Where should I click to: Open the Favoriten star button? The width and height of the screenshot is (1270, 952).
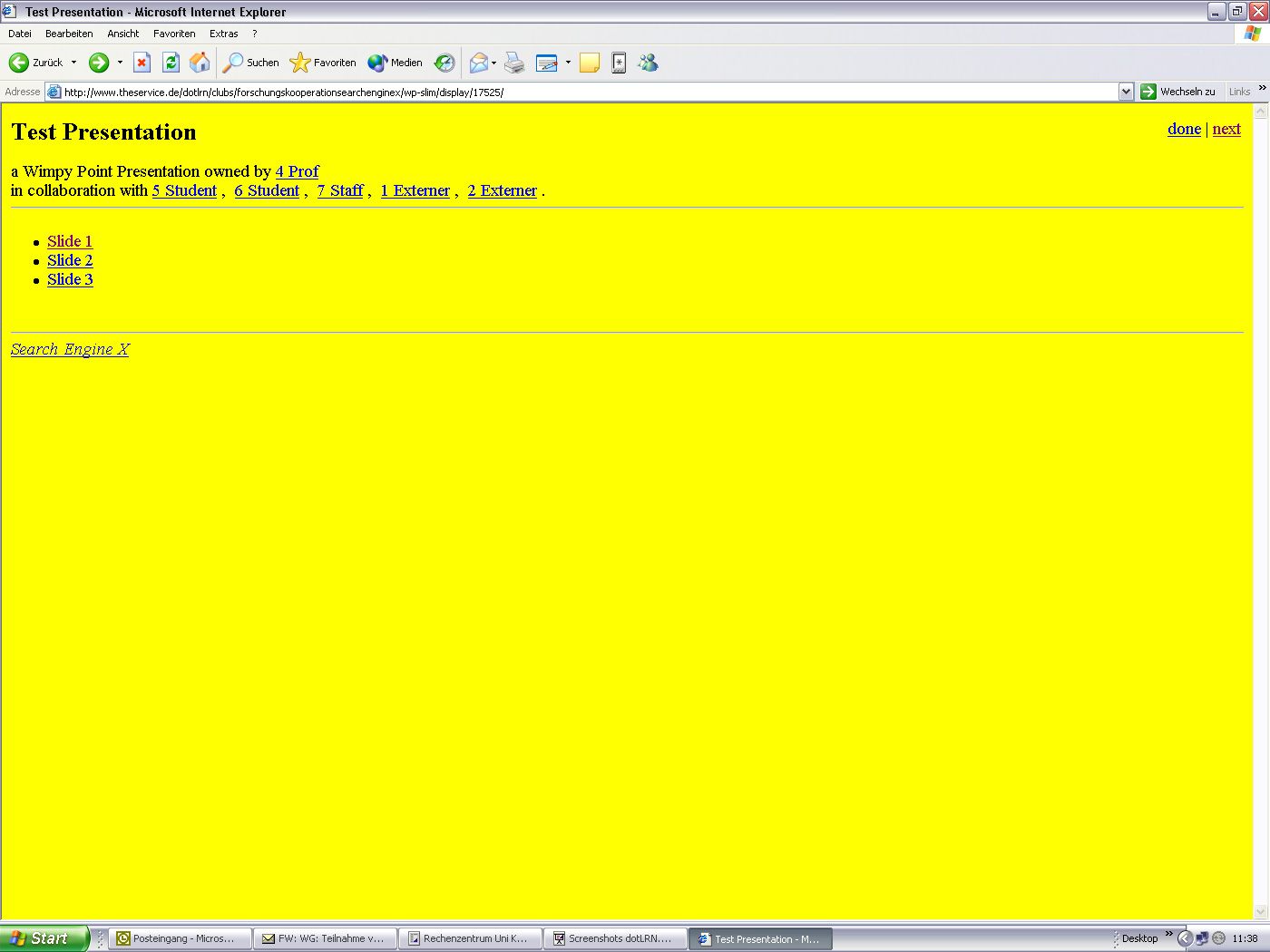pyautogui.click(x=323, y=63)
